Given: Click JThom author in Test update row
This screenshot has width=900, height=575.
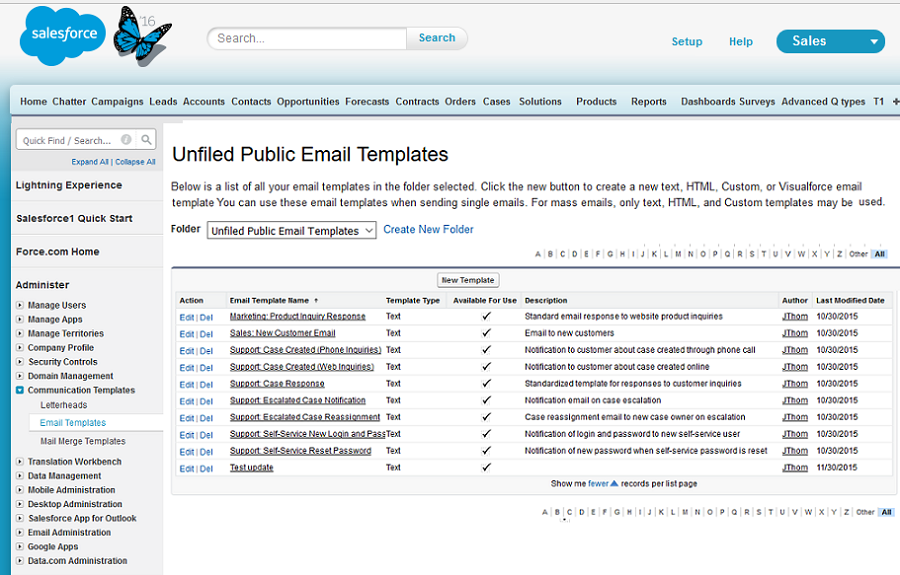Looking at the screenshot, I should (x=795, y=468).
